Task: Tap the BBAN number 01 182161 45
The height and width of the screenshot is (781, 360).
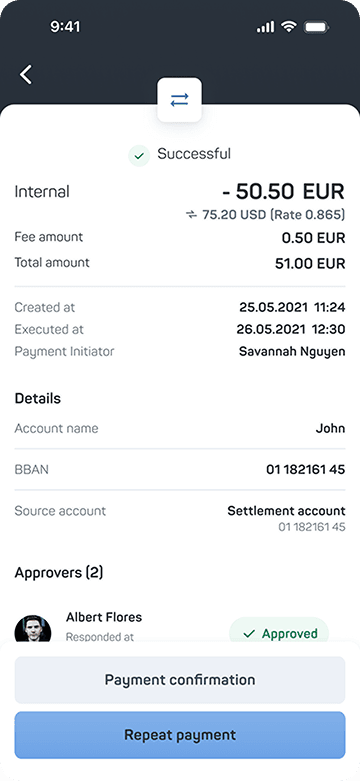Action: coord(305,469)
